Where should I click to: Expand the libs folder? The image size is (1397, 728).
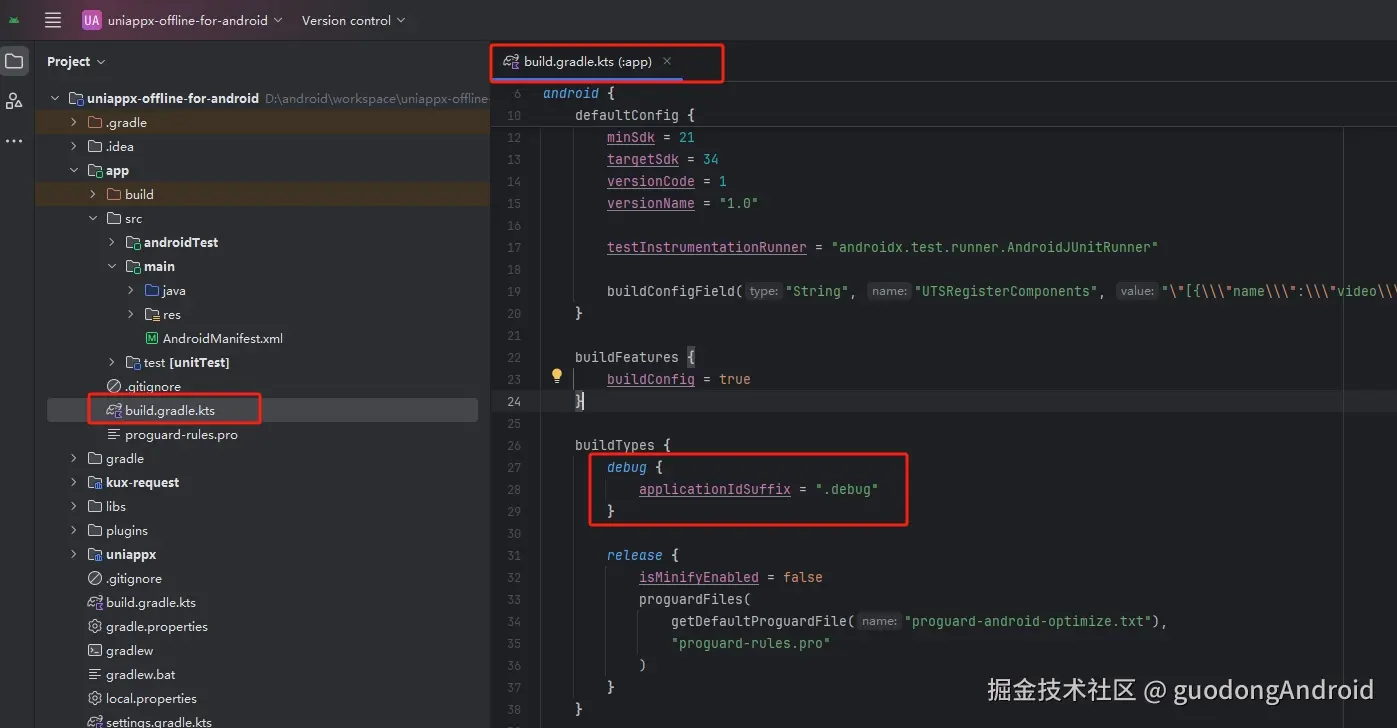(x=73, y=506)
